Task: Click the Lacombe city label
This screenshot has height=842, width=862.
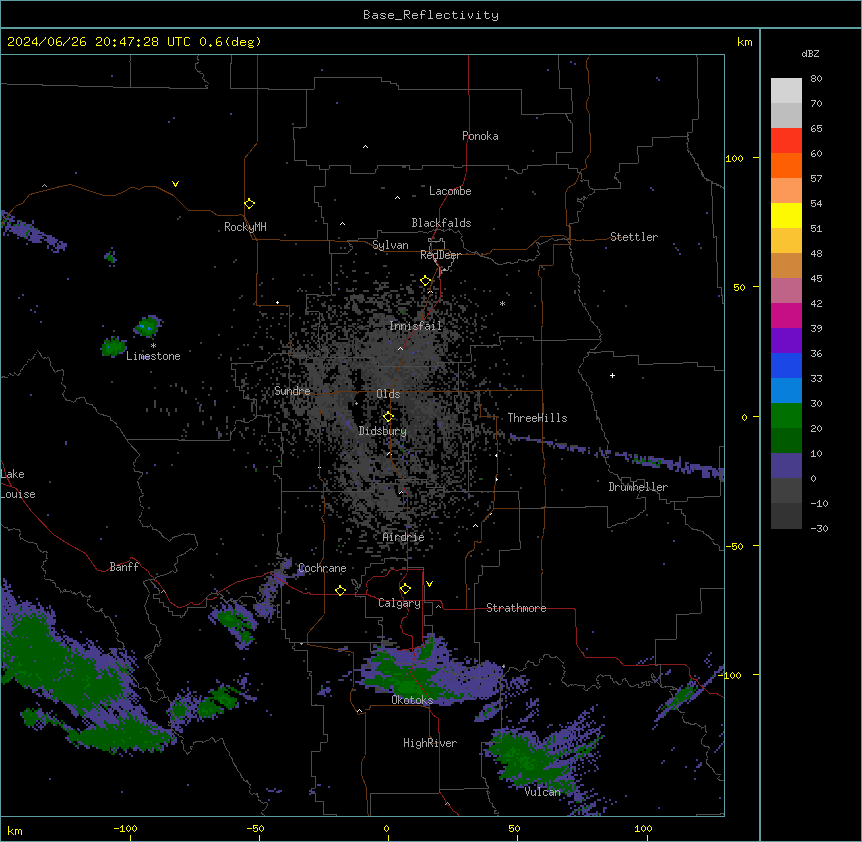Action: [x=450, y=191]
